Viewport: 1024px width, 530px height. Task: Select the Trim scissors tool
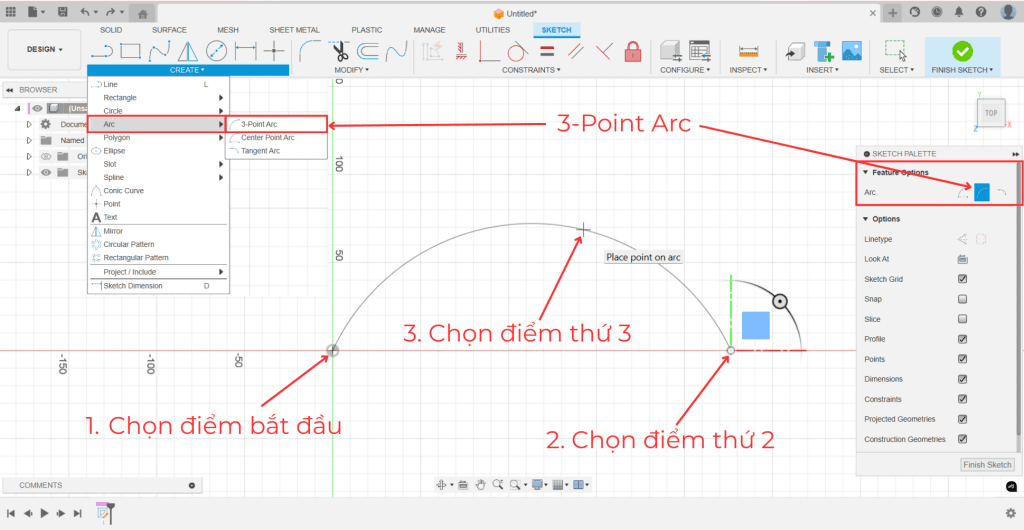[341, 50]
